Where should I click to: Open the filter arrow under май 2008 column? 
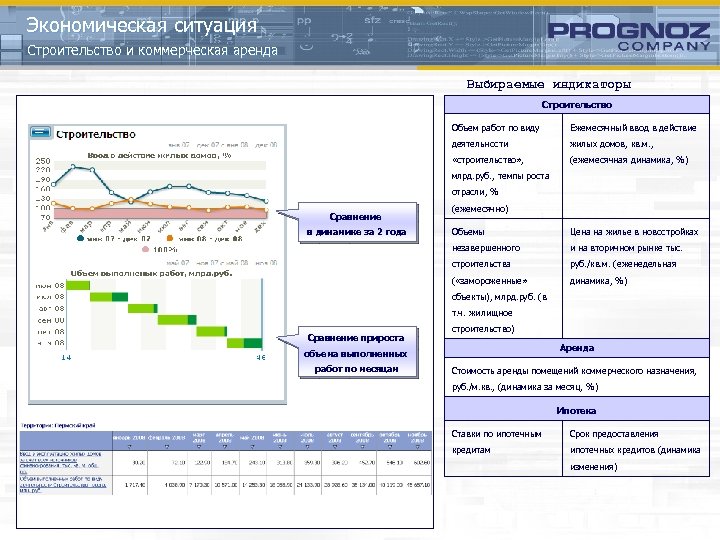(252, 446)
